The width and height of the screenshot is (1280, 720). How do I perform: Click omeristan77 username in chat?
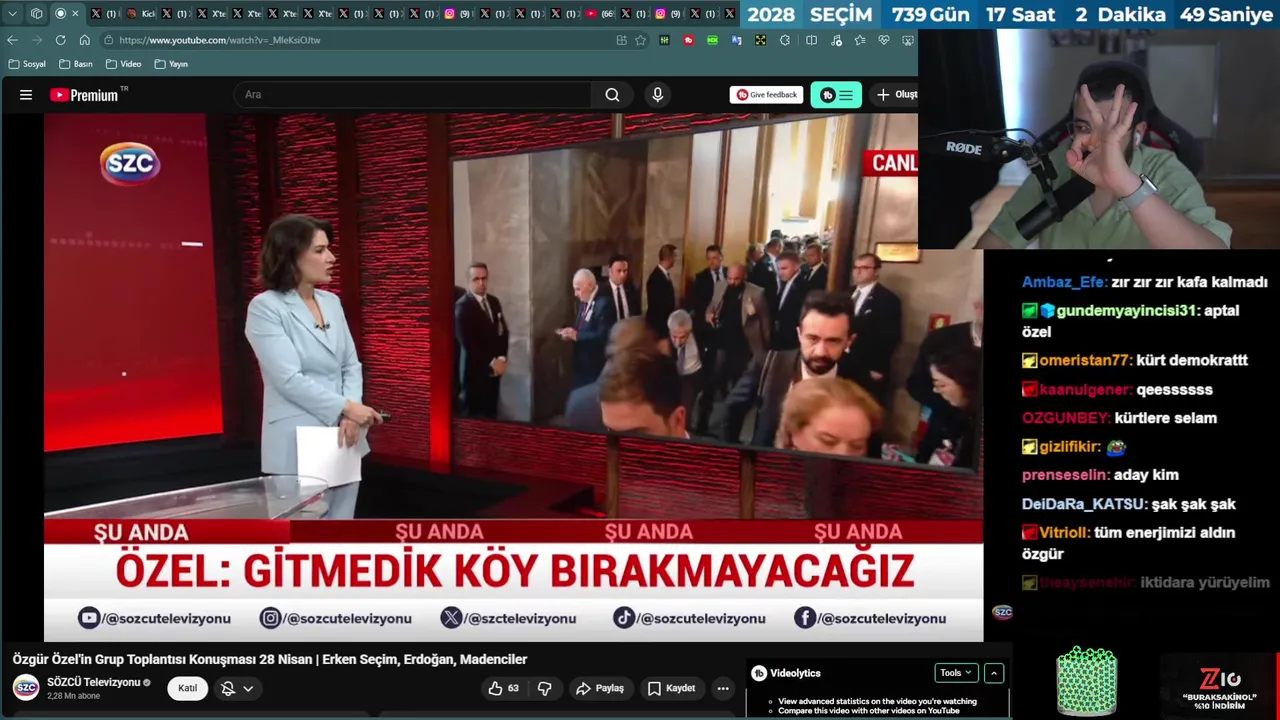click(1085, 360)
